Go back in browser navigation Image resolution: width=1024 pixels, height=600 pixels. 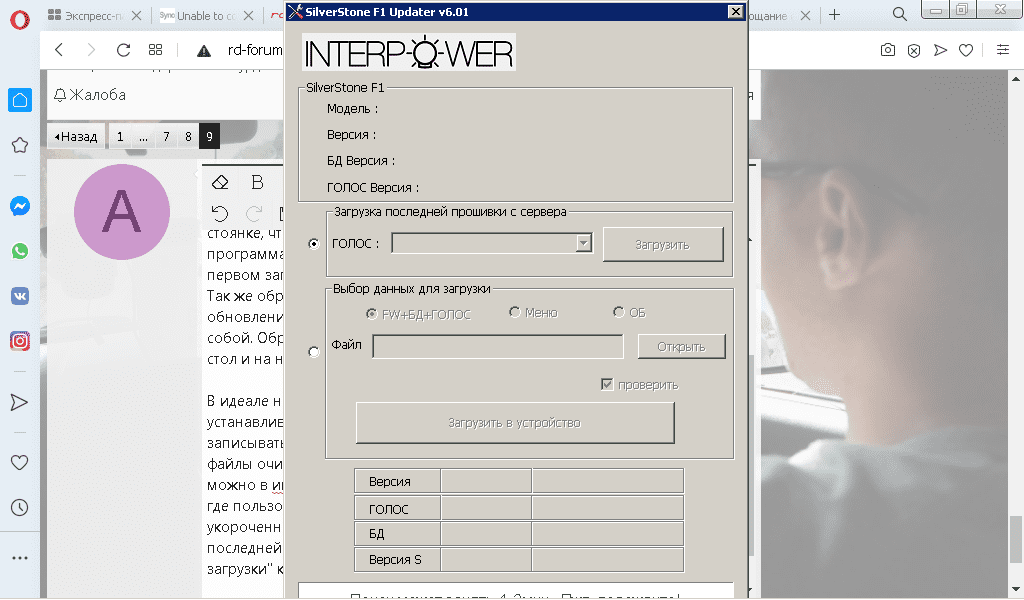click(59, 50)
